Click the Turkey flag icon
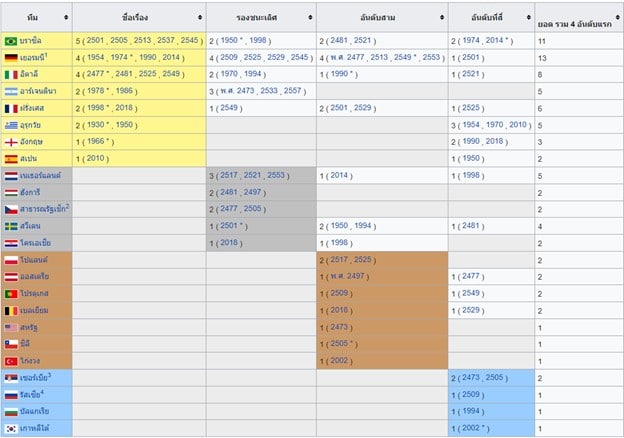624x438 pixels. pos(11,361)
